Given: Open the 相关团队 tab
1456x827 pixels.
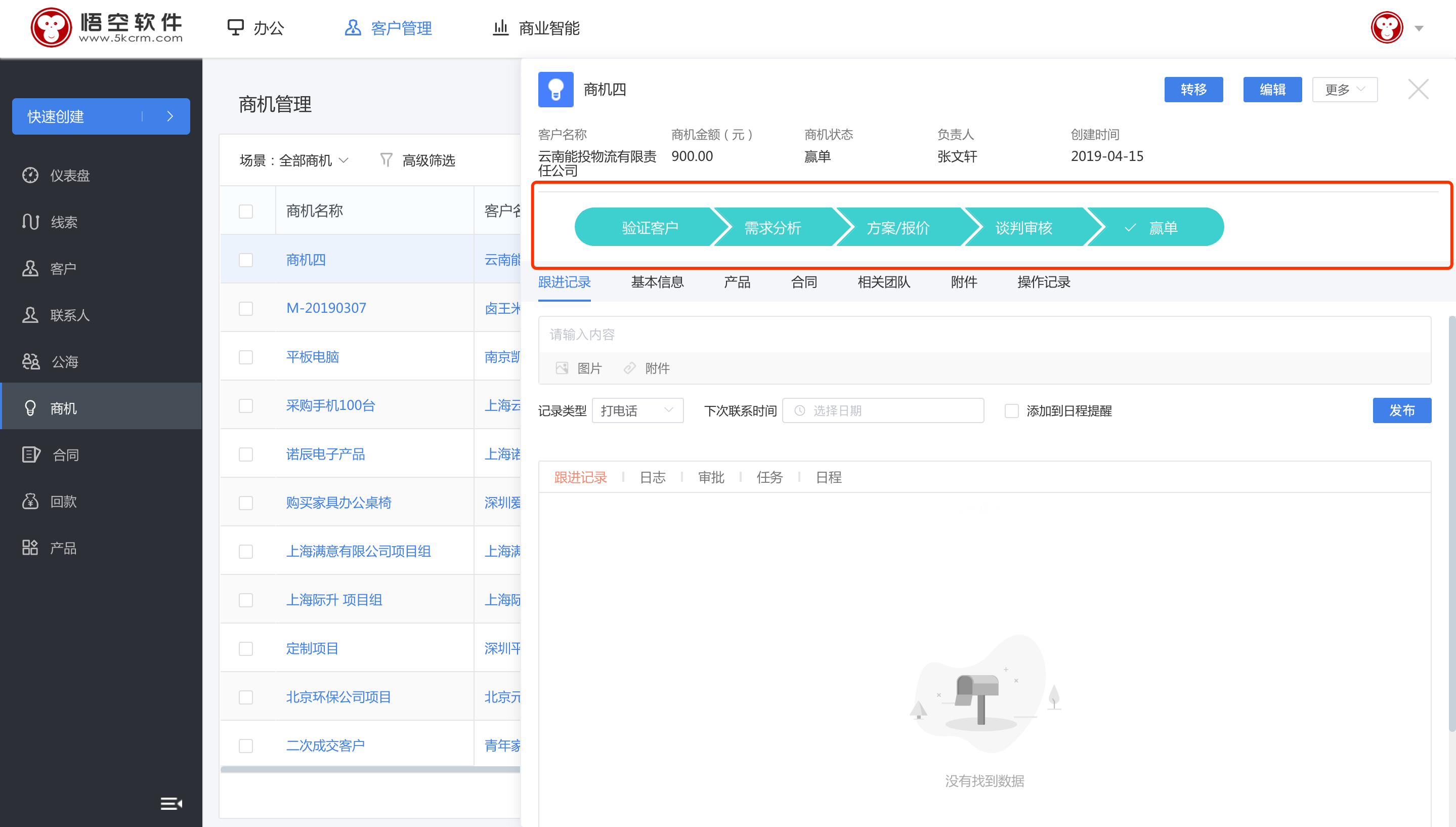Looking at the screenshot, I should (x=884, y=282).
